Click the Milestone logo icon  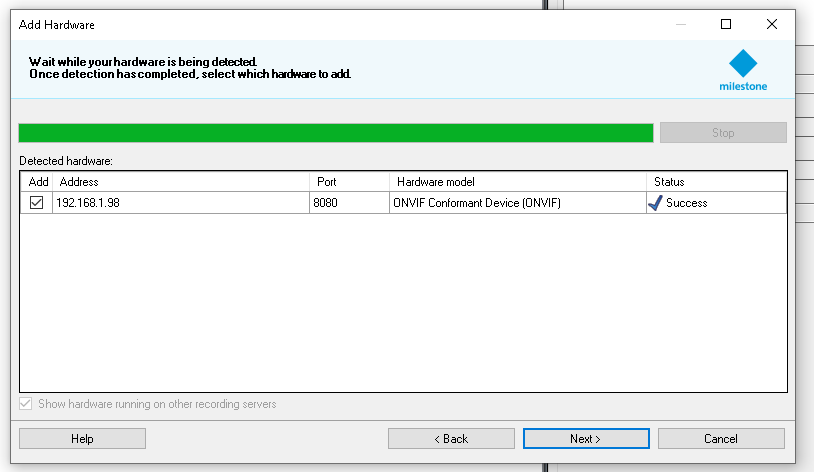pyautogui.click(x=743, y=63)
